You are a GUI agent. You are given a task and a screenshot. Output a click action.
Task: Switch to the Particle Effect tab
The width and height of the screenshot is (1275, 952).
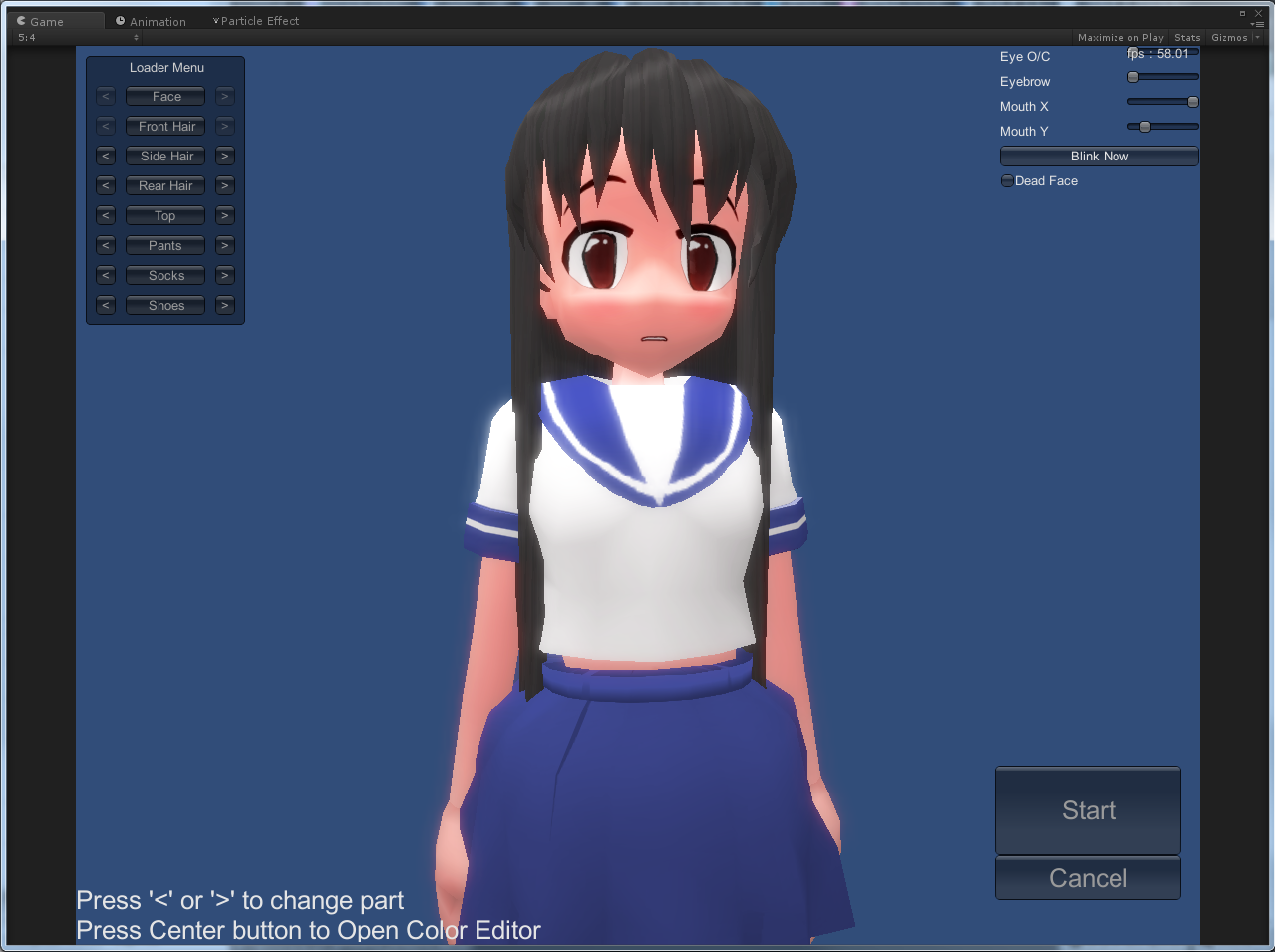click(x=256, y=21)
